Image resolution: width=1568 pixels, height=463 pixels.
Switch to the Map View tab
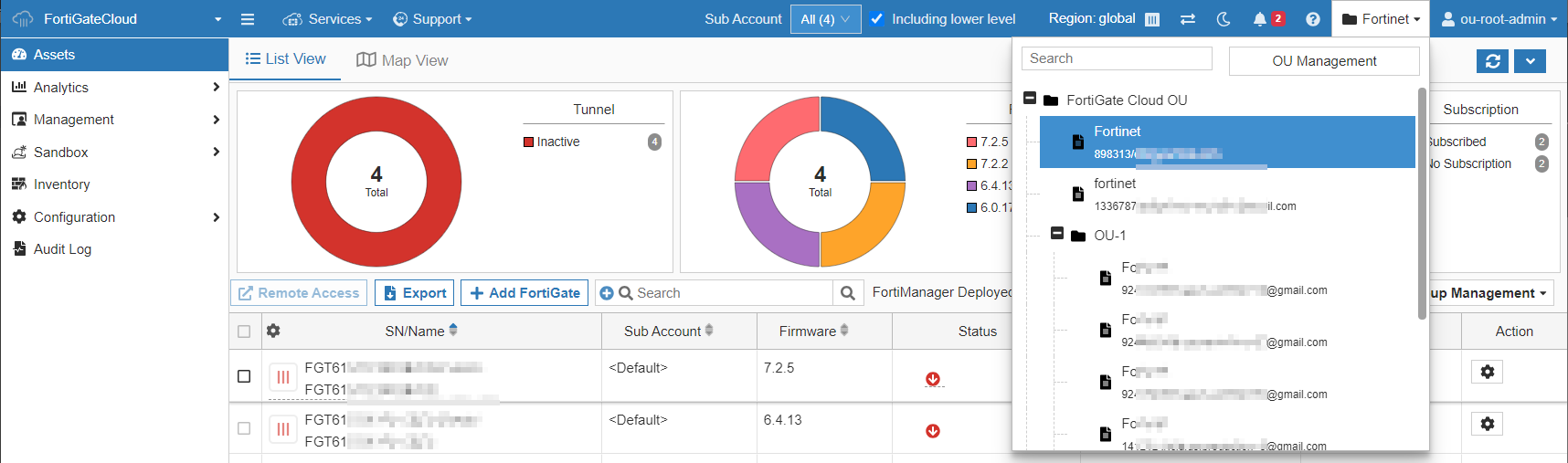coord(402,60)
